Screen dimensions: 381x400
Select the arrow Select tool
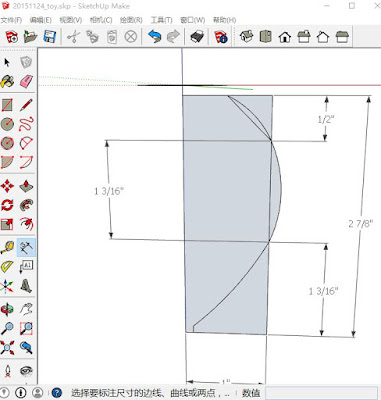click(7, 62)
